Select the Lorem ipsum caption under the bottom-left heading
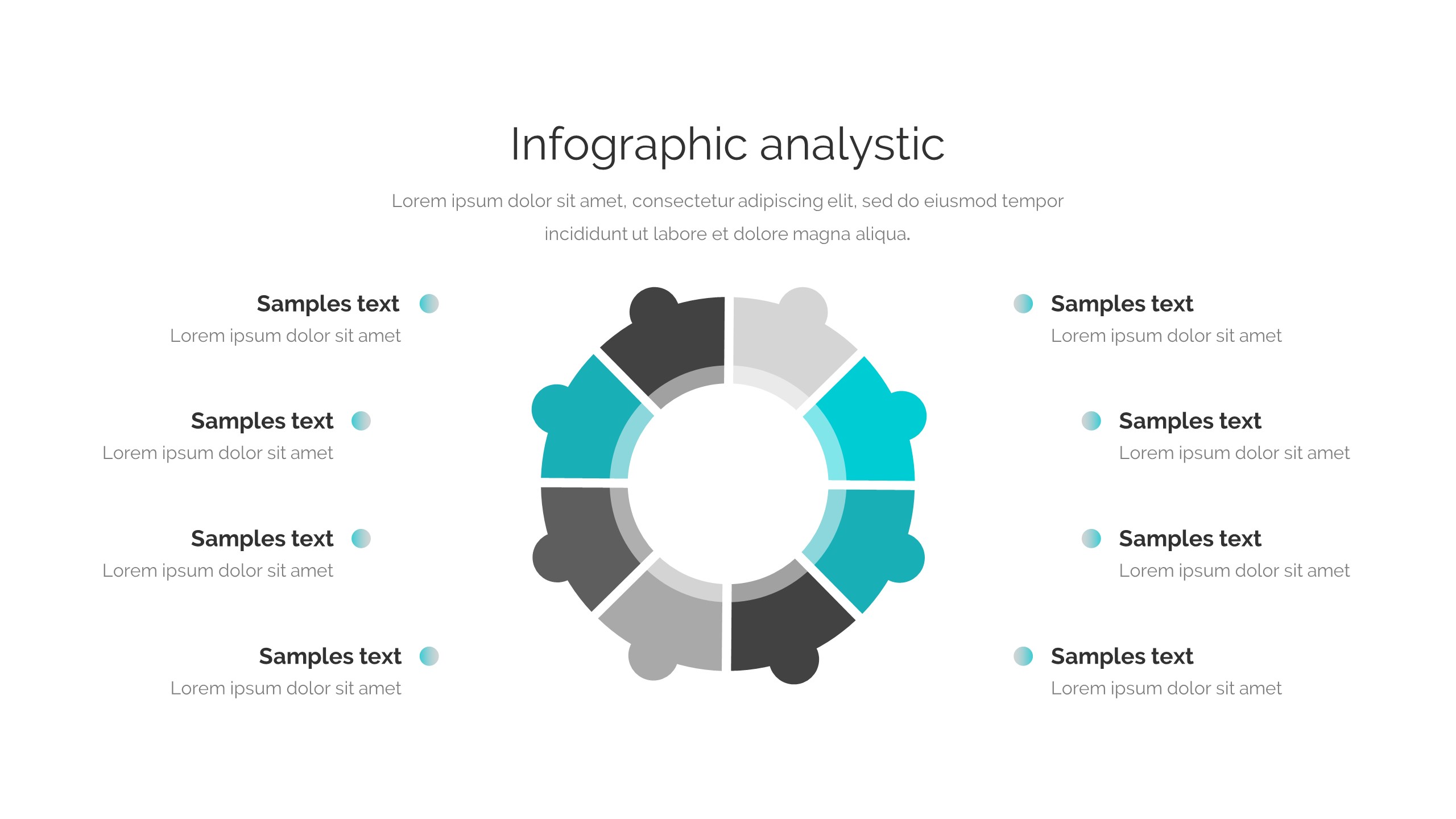Screen dimensions: 1456x819 [286, 688]
